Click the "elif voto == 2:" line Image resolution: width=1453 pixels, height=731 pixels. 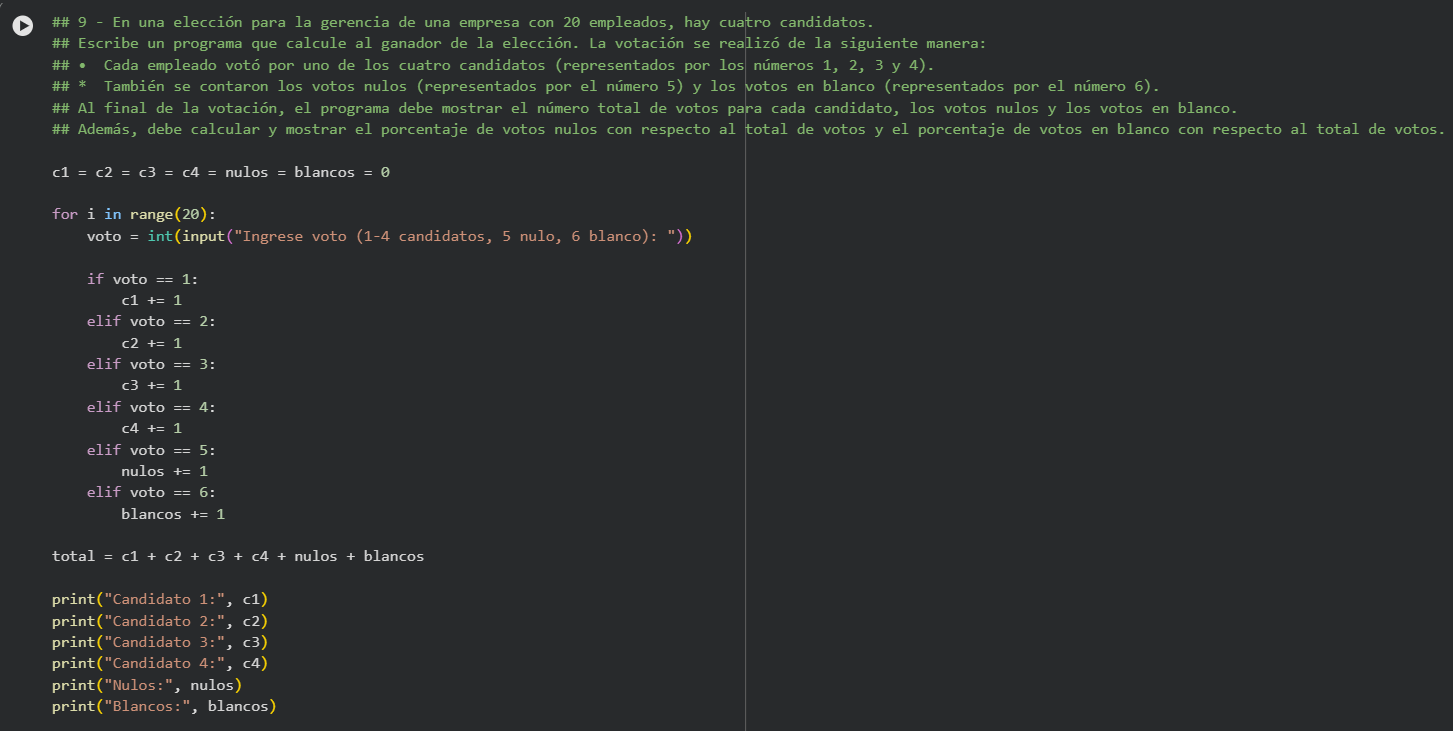[x=151, y=321]
